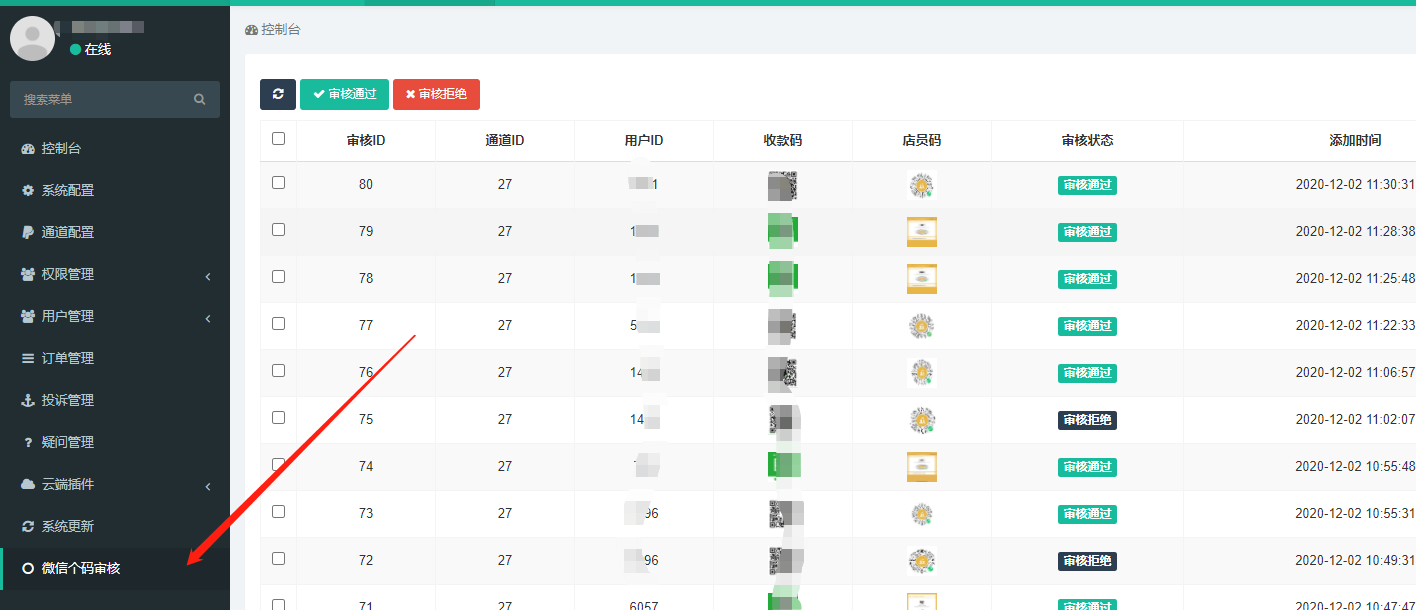
Task: Click the red 审核拒绝 button
Action: tap(436, 94)
